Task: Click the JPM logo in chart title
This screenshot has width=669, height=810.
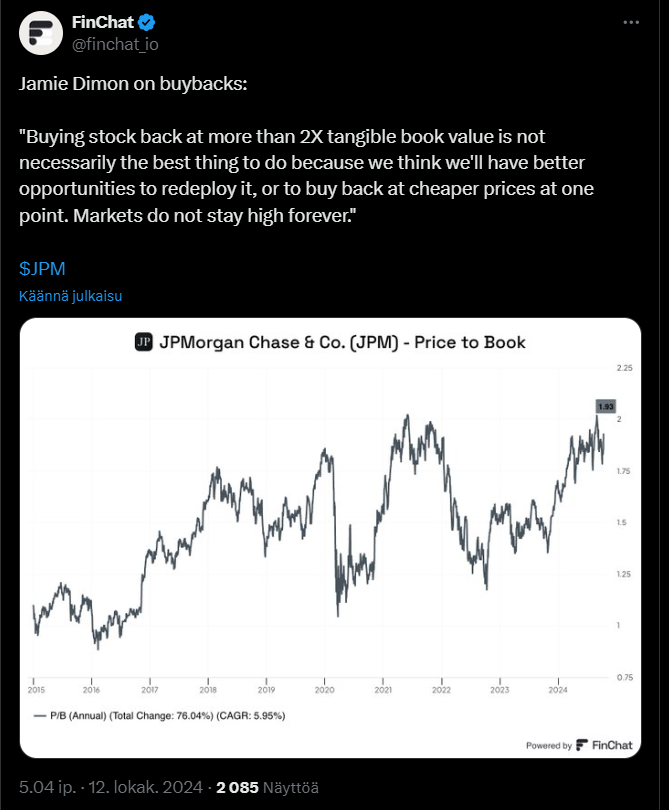Action: (143, 342)
